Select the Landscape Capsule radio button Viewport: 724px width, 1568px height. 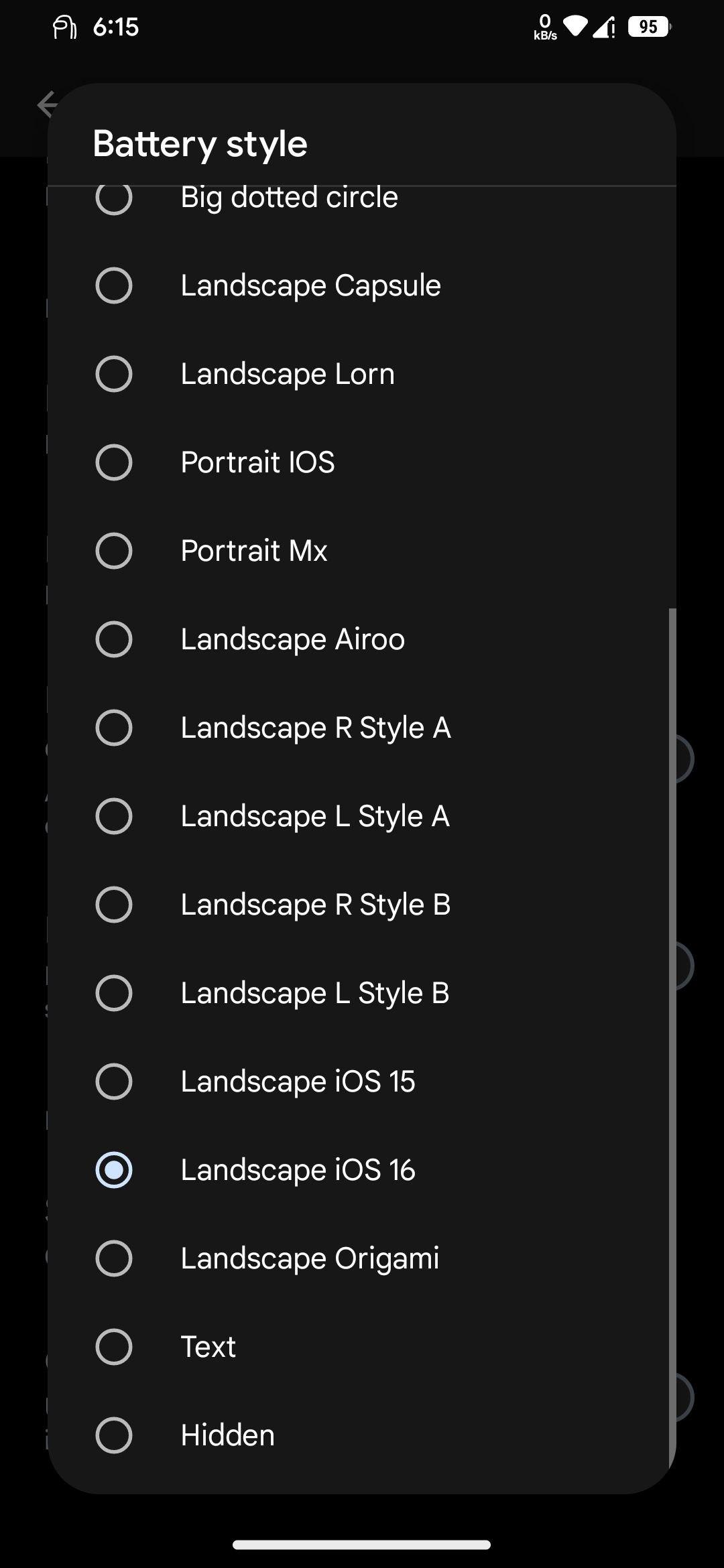(114, 285)
